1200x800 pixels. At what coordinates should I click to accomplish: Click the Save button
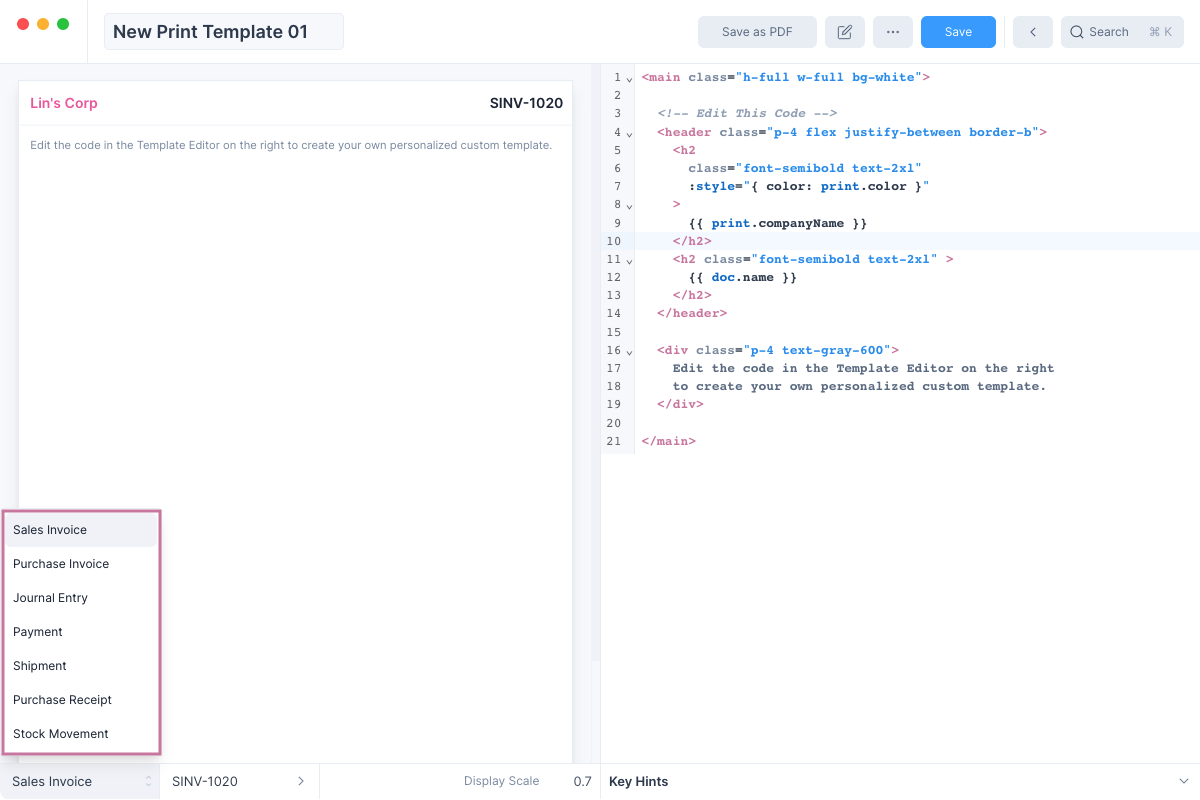[957, 32]
